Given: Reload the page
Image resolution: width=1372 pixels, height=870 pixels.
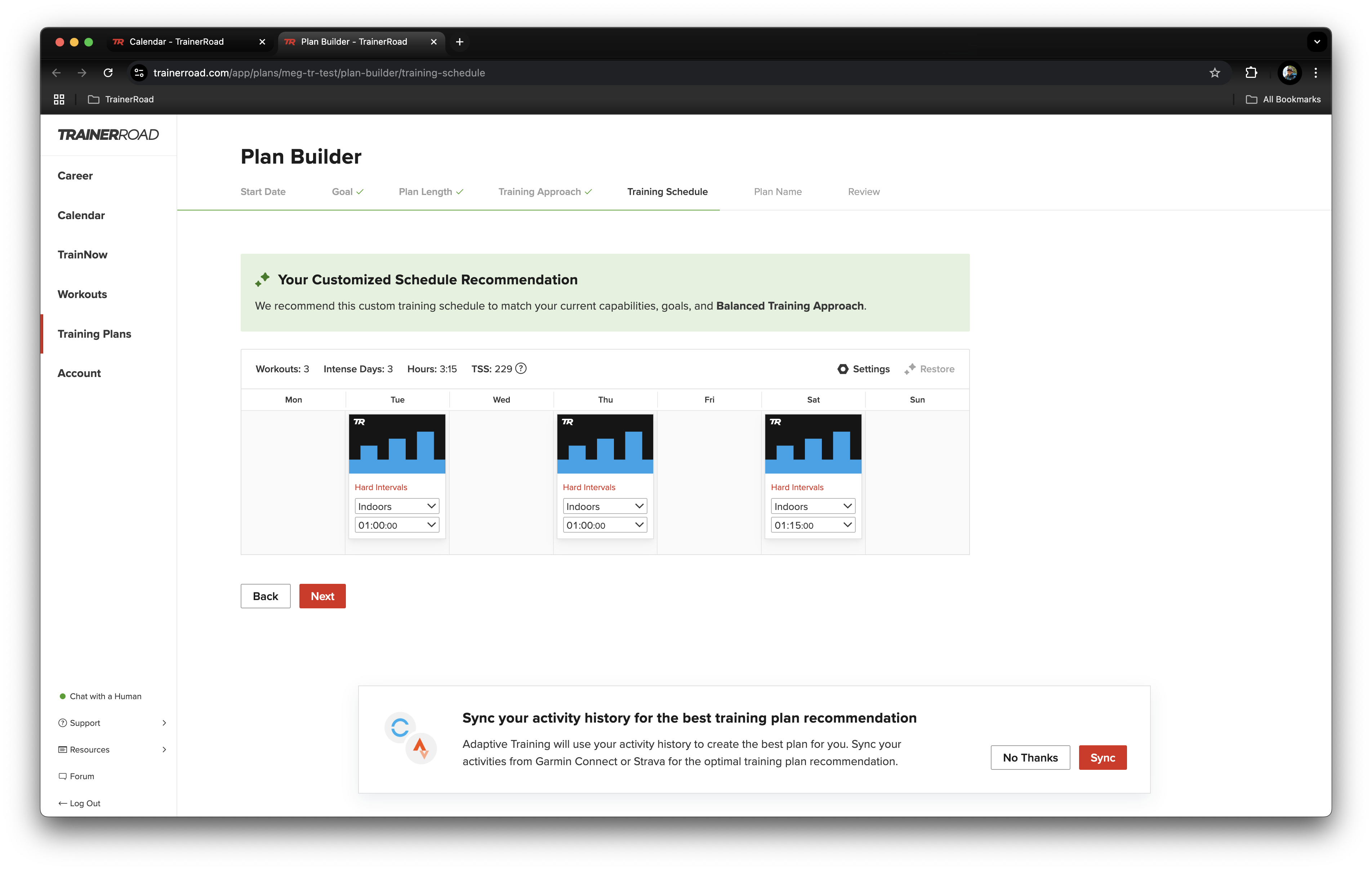Looking at the screenshot, I should click(x=108, y=73).
